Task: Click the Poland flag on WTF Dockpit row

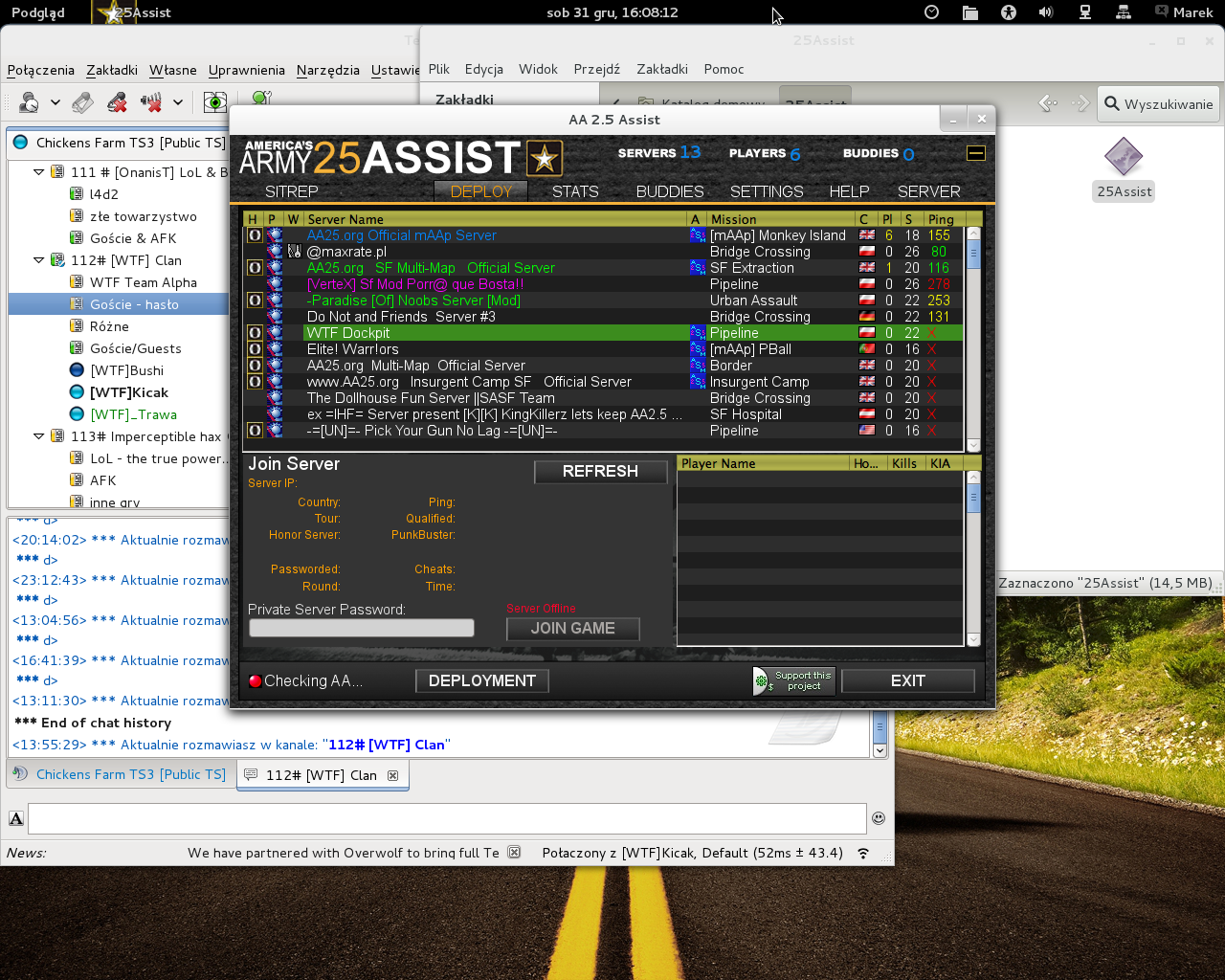Action: 867,333
